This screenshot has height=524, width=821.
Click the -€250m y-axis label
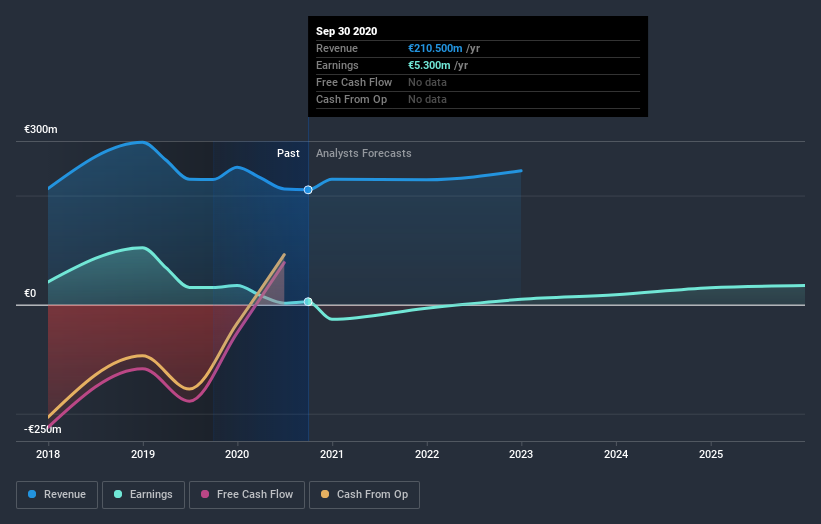(43, 429)
